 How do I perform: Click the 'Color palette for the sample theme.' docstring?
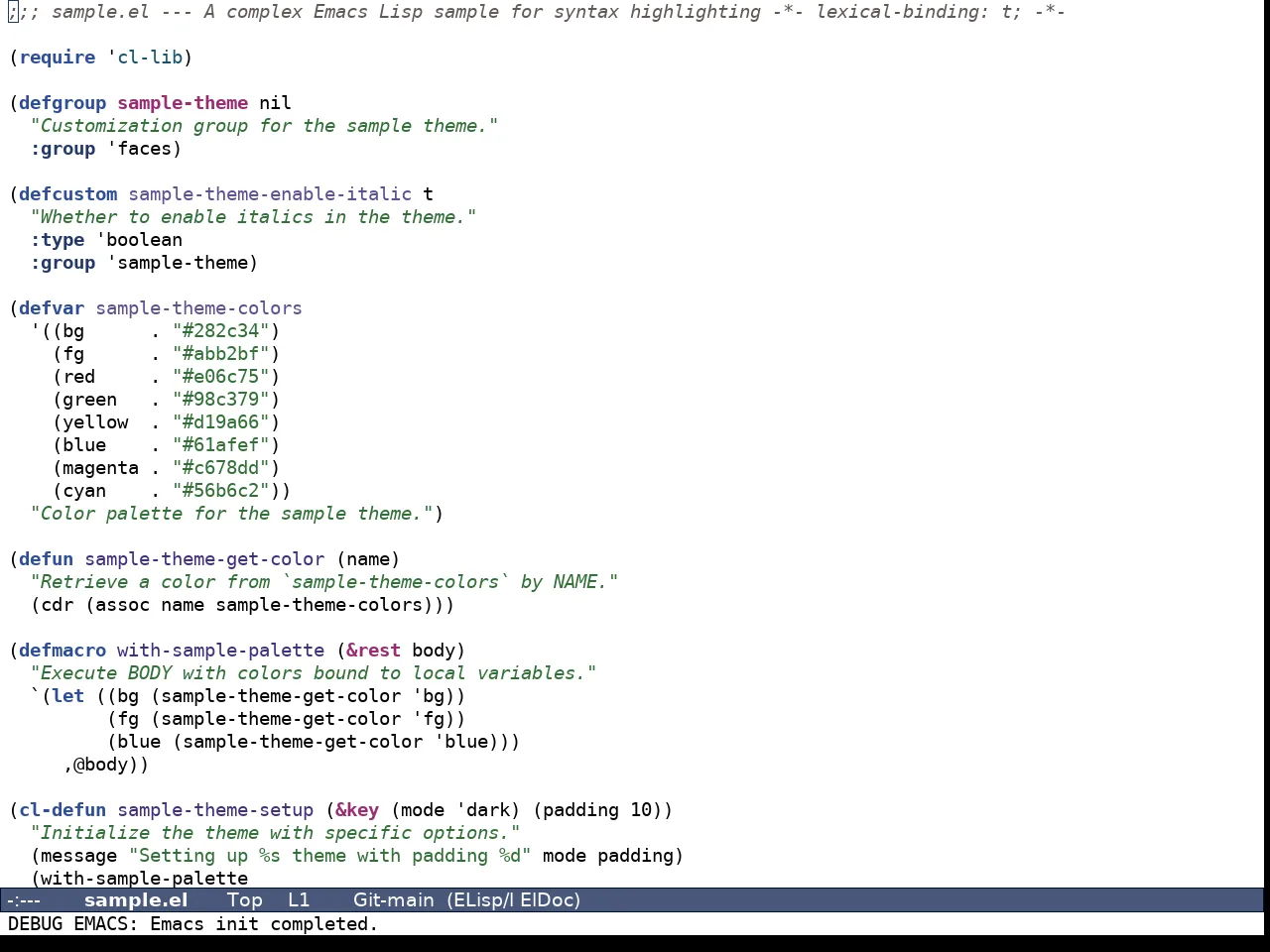(231, 514)
